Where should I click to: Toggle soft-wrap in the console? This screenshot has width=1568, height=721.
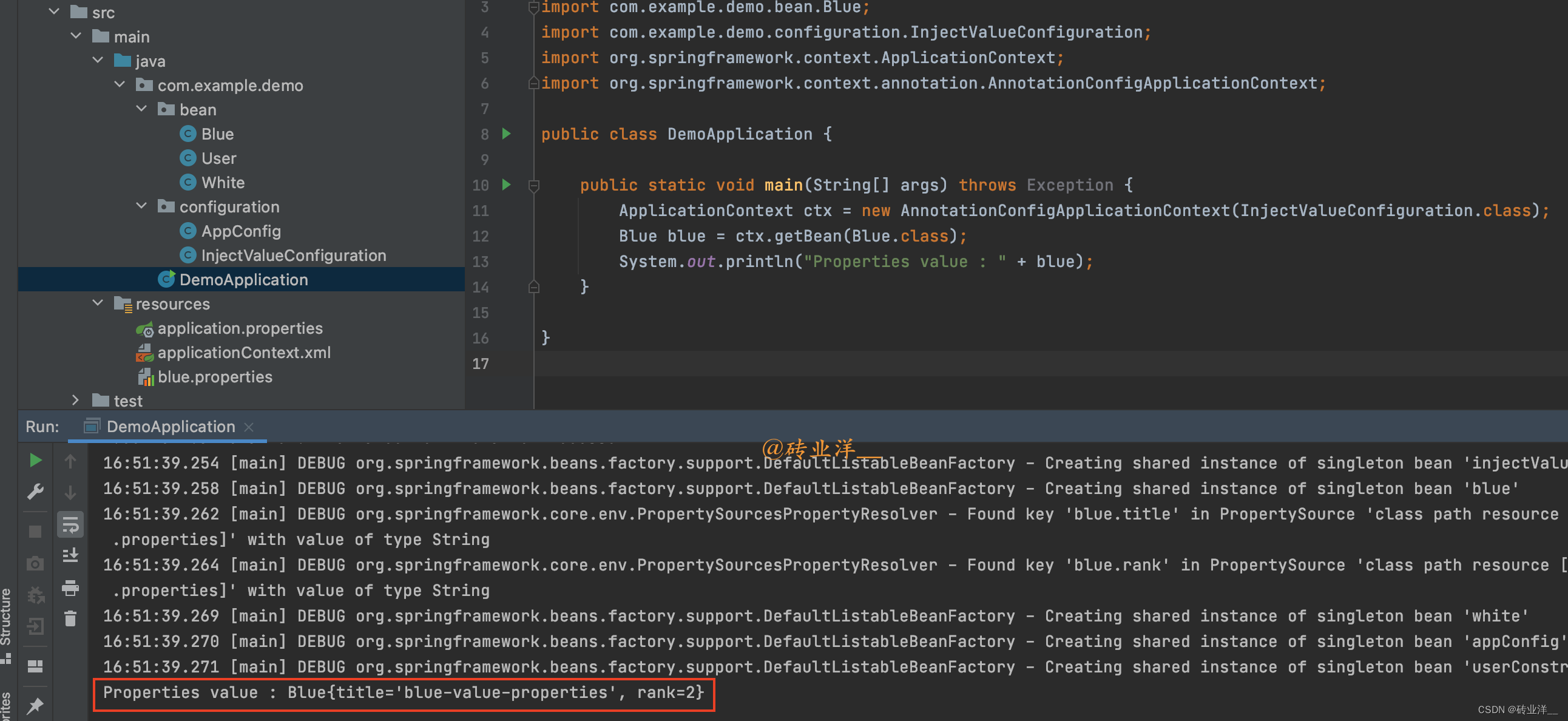[x=70, y=524]
